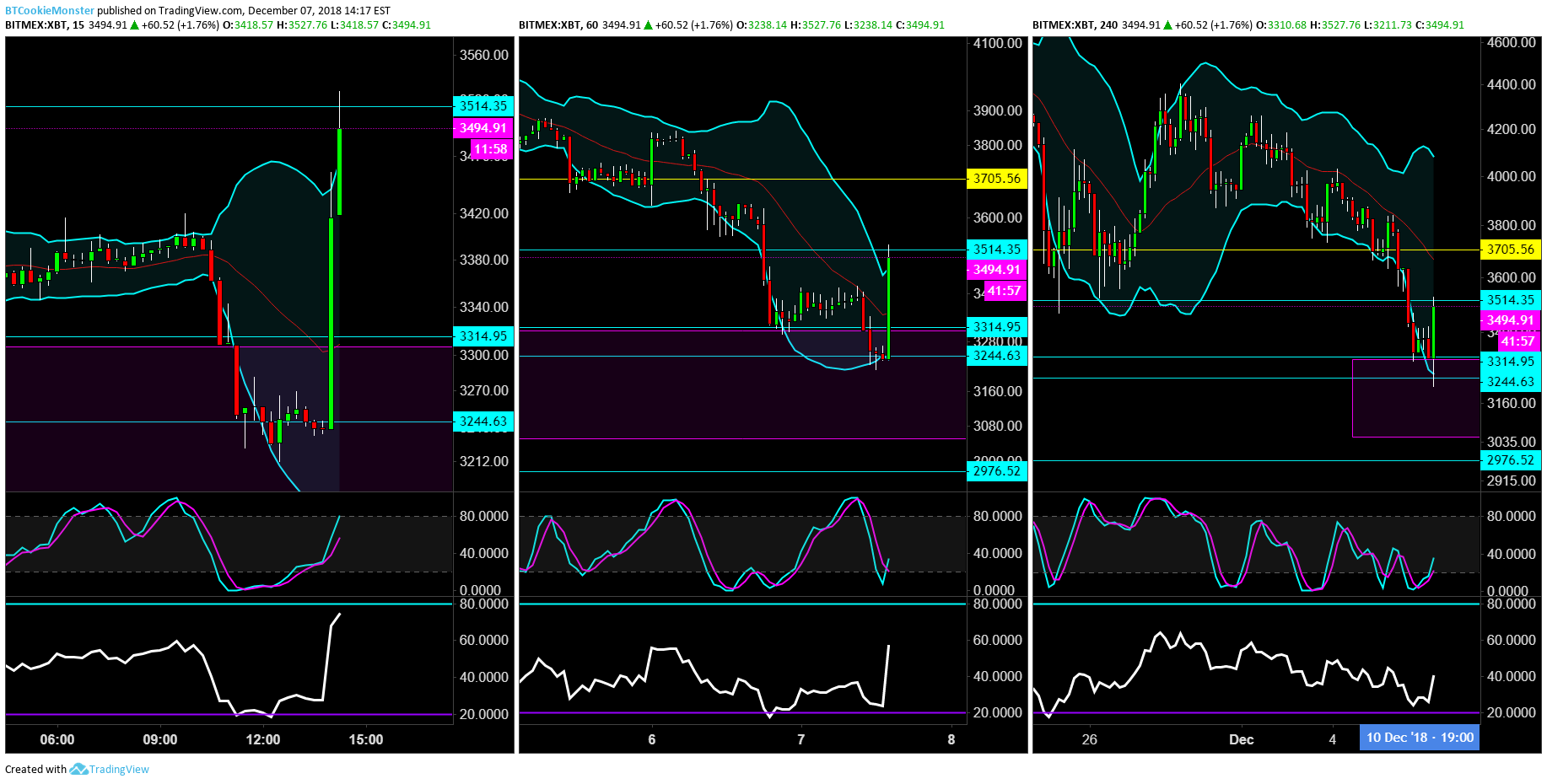Click cyan 3314.95 label on the 240-minute chart

pyautogui.click(x=1511, y=362)
